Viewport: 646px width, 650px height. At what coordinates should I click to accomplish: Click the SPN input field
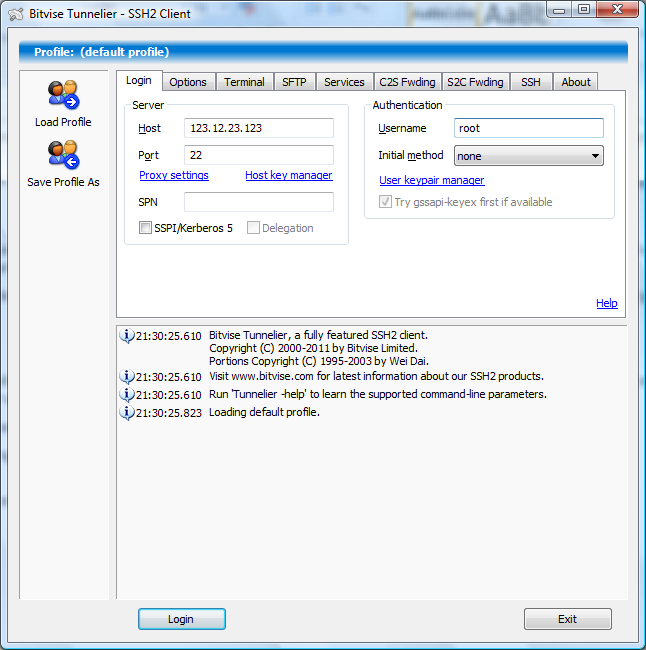[259, 202]
